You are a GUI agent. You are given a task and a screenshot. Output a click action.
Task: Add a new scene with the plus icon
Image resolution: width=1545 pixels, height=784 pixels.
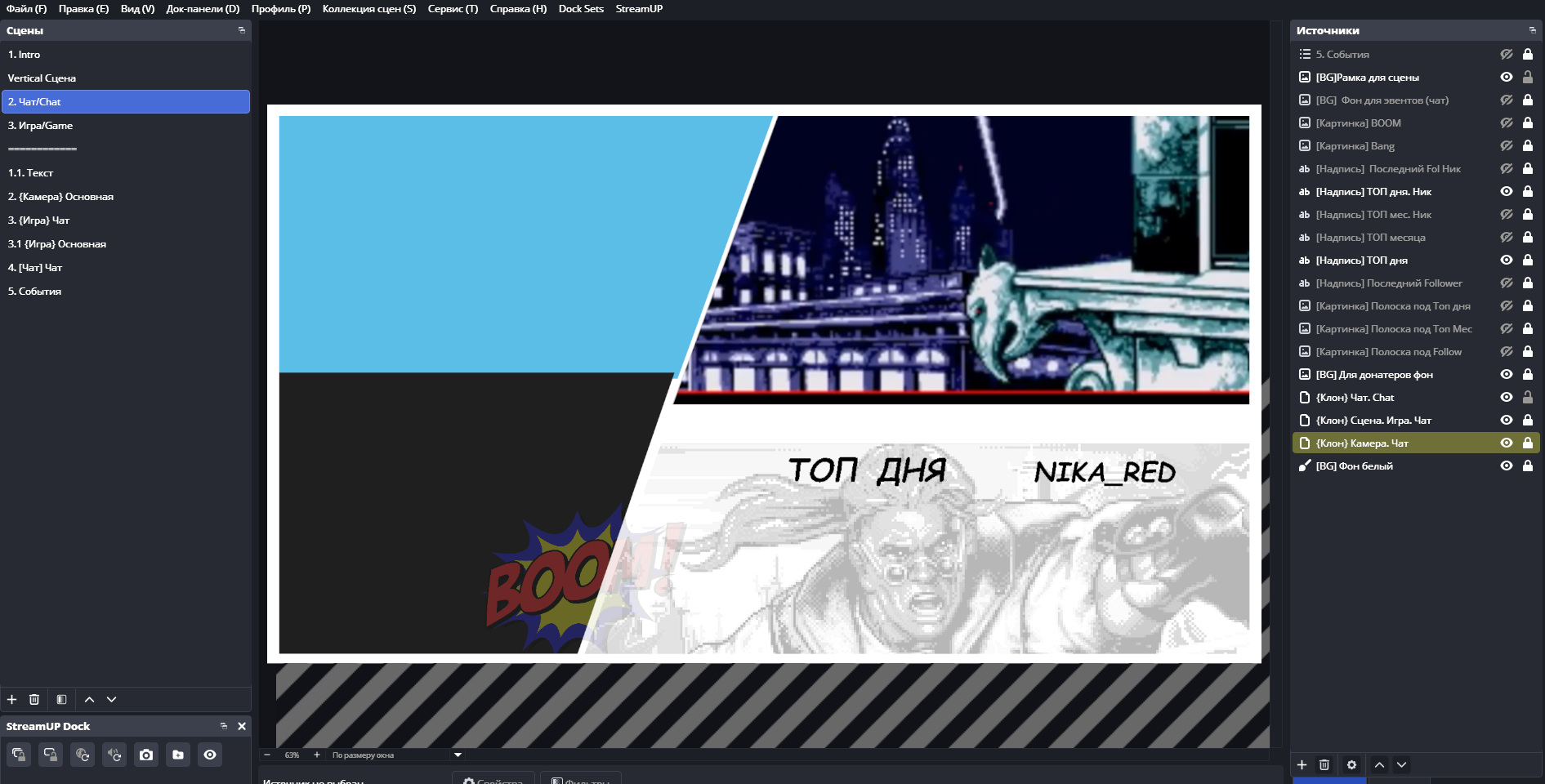coord(12,700)
